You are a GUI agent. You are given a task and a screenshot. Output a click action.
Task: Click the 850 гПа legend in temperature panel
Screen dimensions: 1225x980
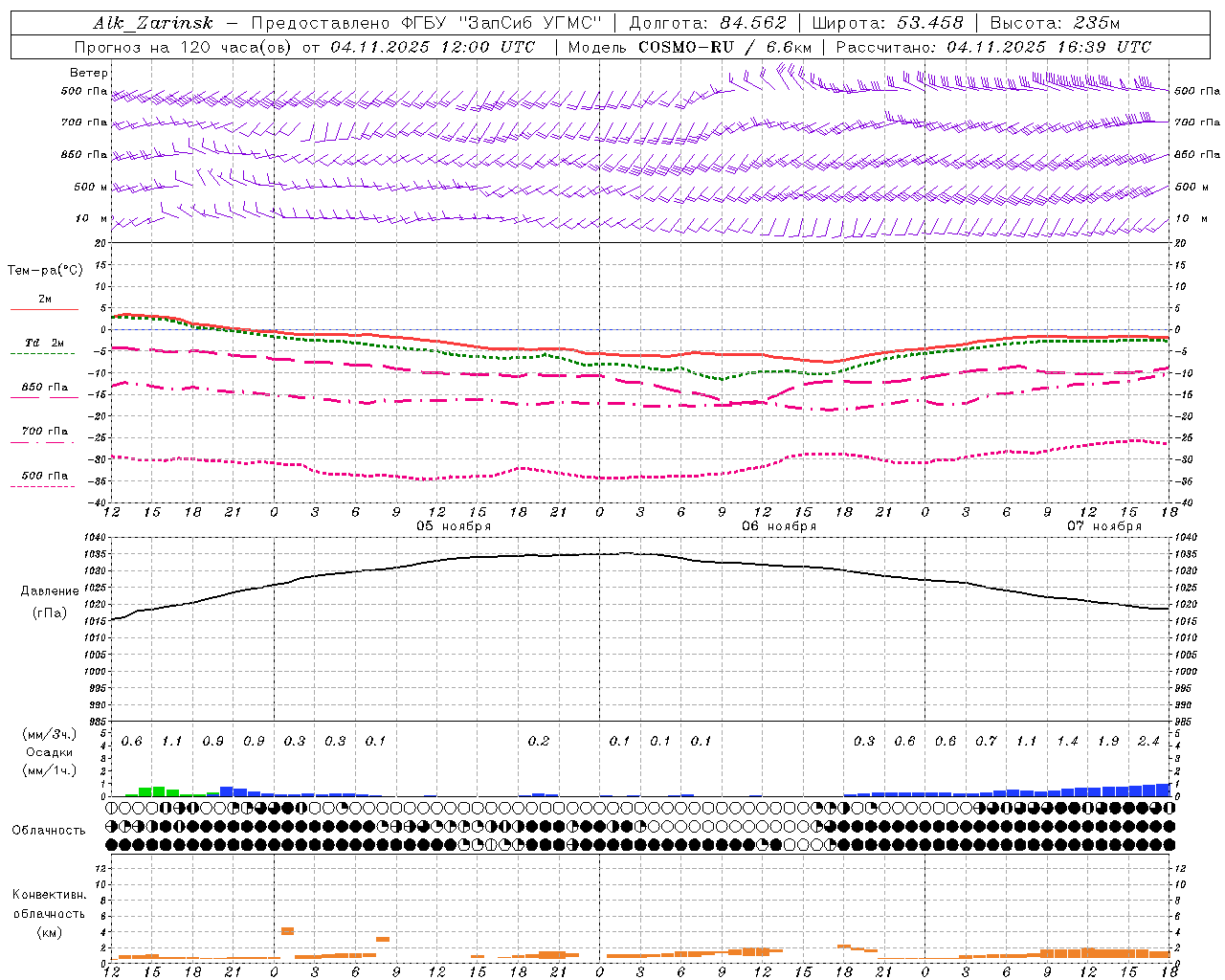pos(45,388)
